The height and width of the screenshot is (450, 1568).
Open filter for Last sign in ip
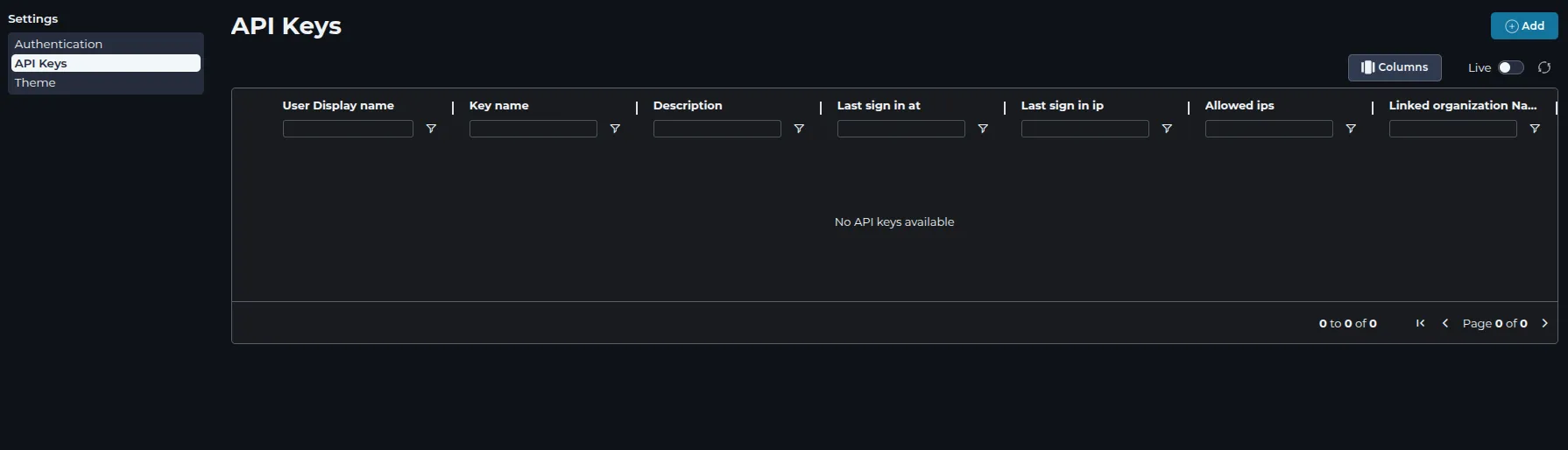(1167, 129)
